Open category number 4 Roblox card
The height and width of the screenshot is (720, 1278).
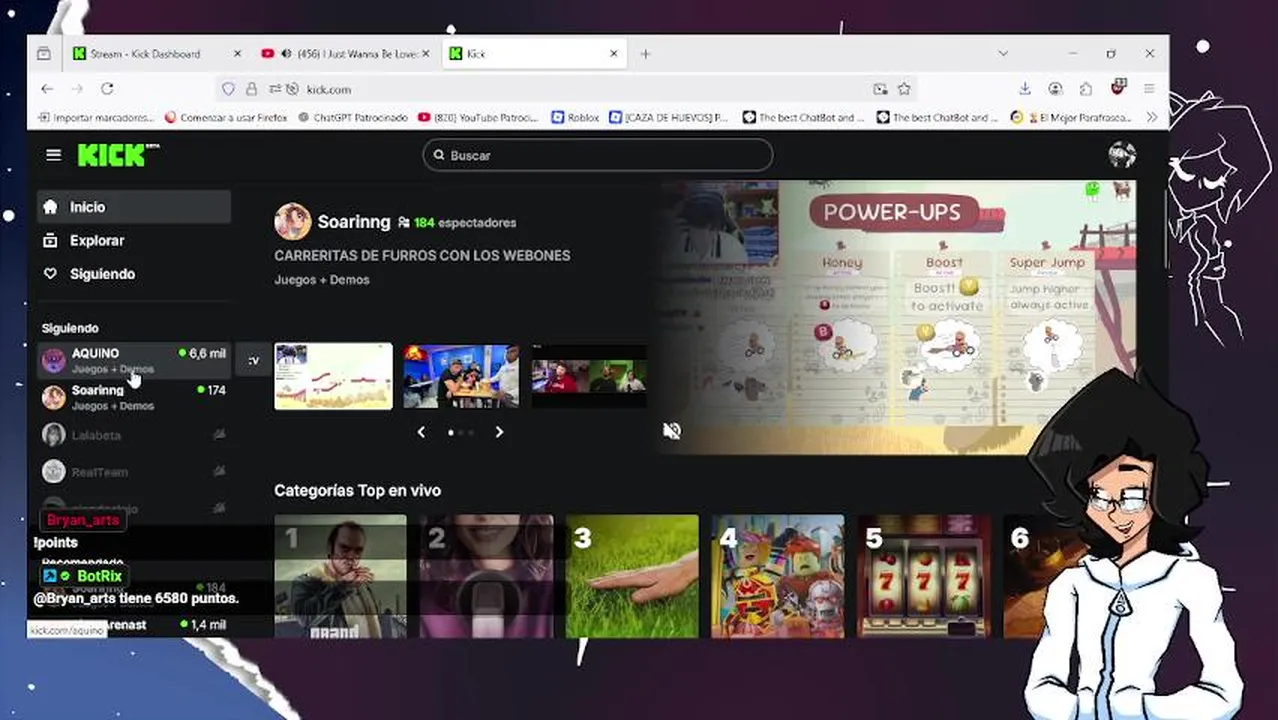(778, 576)
